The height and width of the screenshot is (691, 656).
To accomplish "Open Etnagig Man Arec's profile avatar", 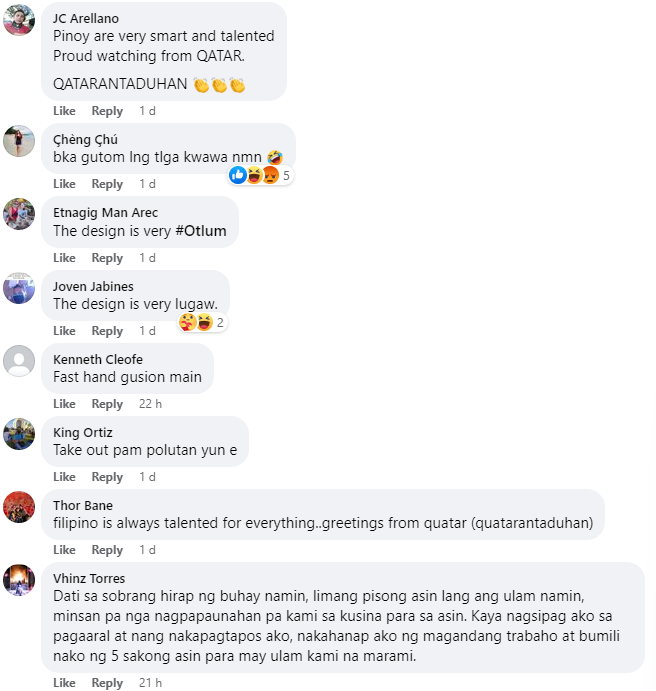I will pos(20,214).
